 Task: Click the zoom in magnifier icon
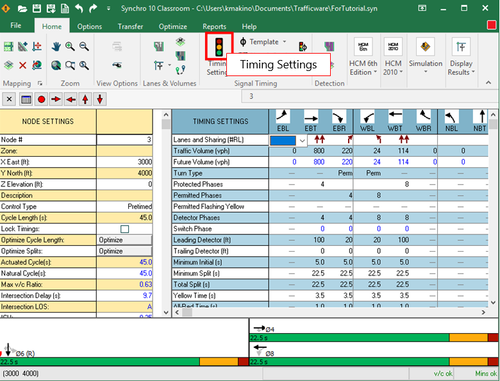click(70, 47)
